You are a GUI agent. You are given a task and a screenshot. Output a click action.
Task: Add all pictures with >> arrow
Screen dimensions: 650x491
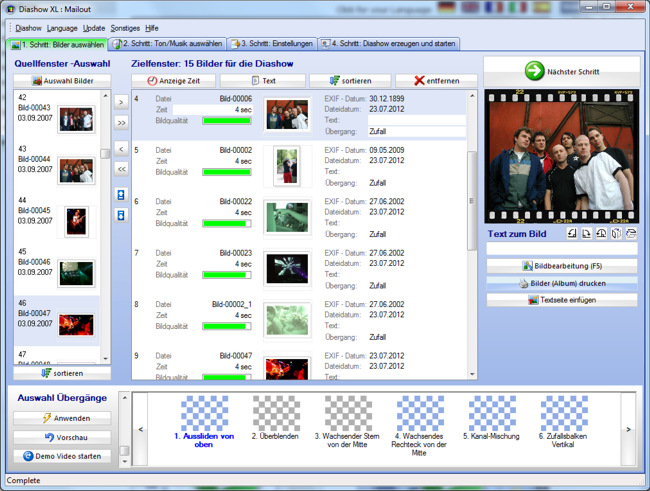(x=121, y=123)
